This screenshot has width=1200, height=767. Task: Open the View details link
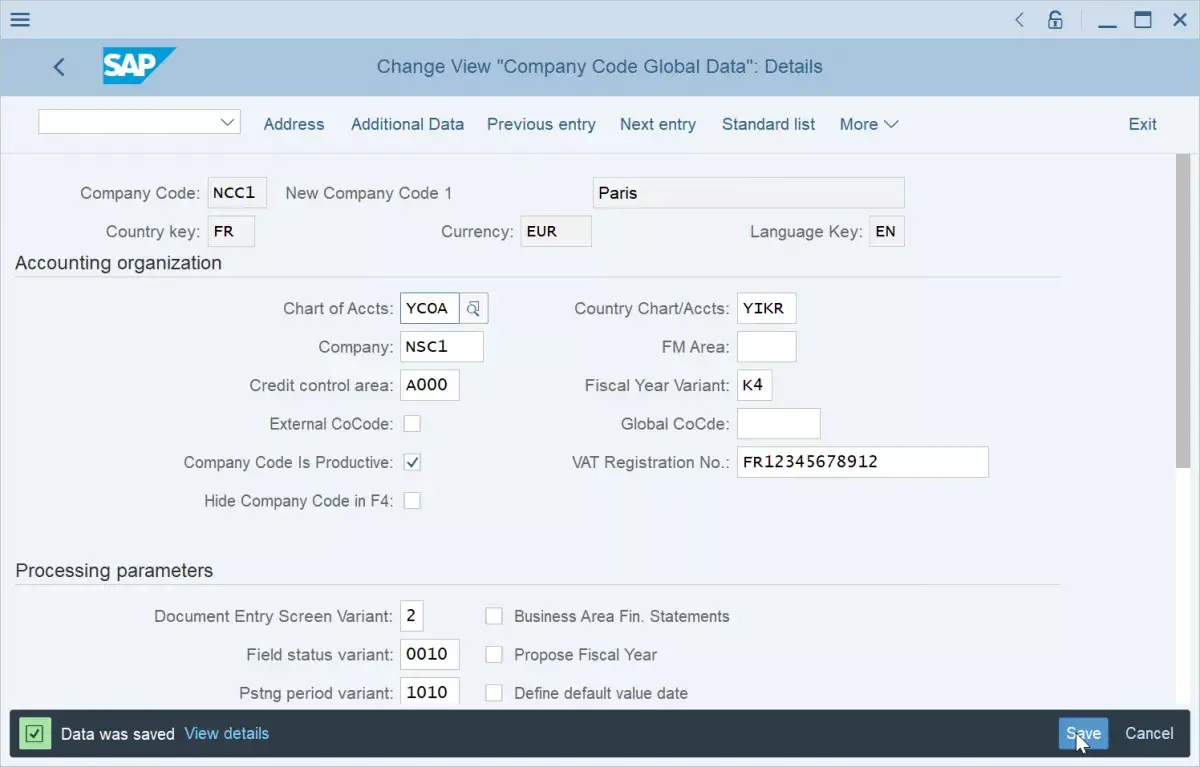point(227,733)
